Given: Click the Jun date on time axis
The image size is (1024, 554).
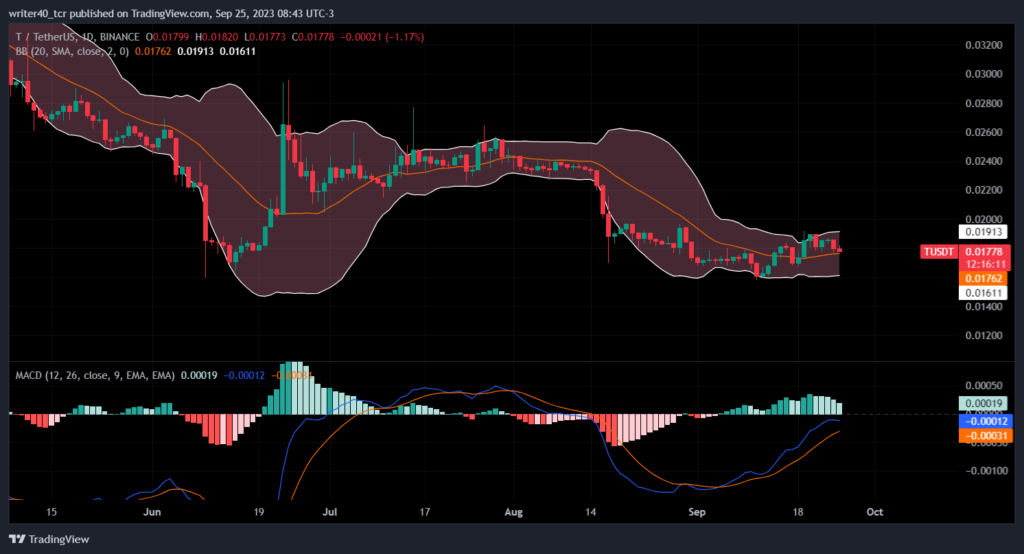Looking at the screenshot, I should pos(152,512).
